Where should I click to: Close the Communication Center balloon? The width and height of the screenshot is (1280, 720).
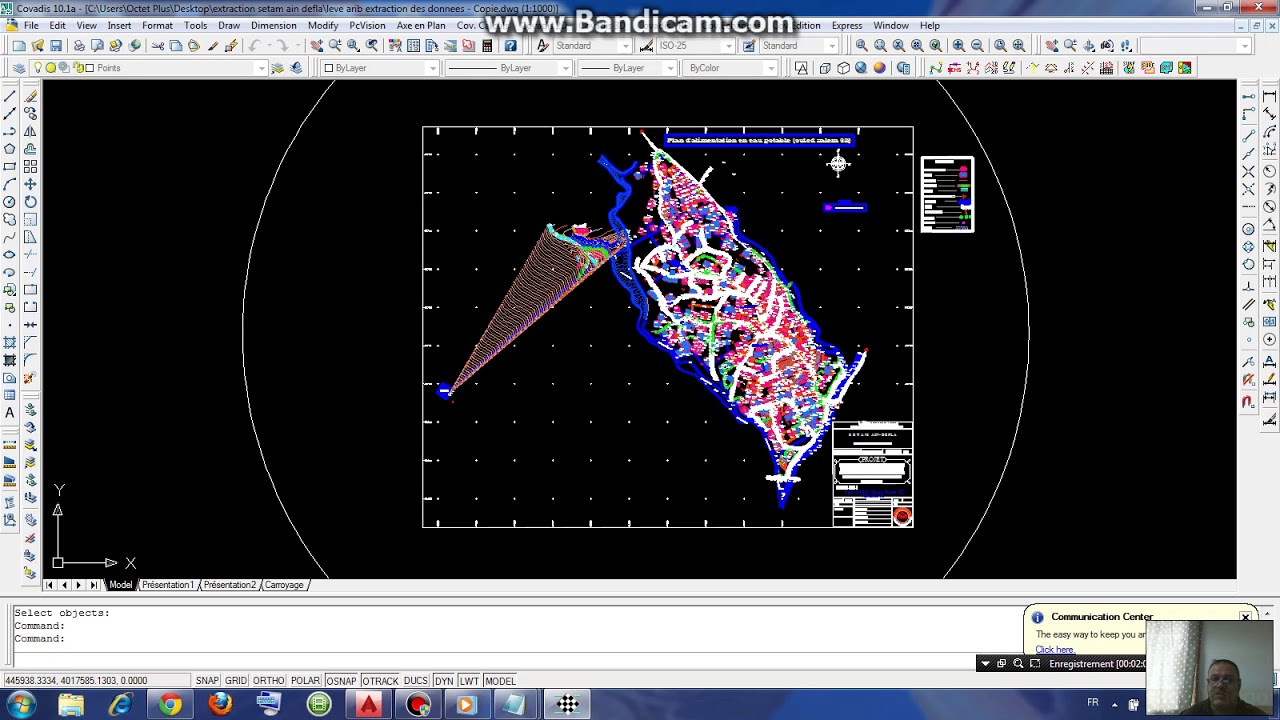1245,617
